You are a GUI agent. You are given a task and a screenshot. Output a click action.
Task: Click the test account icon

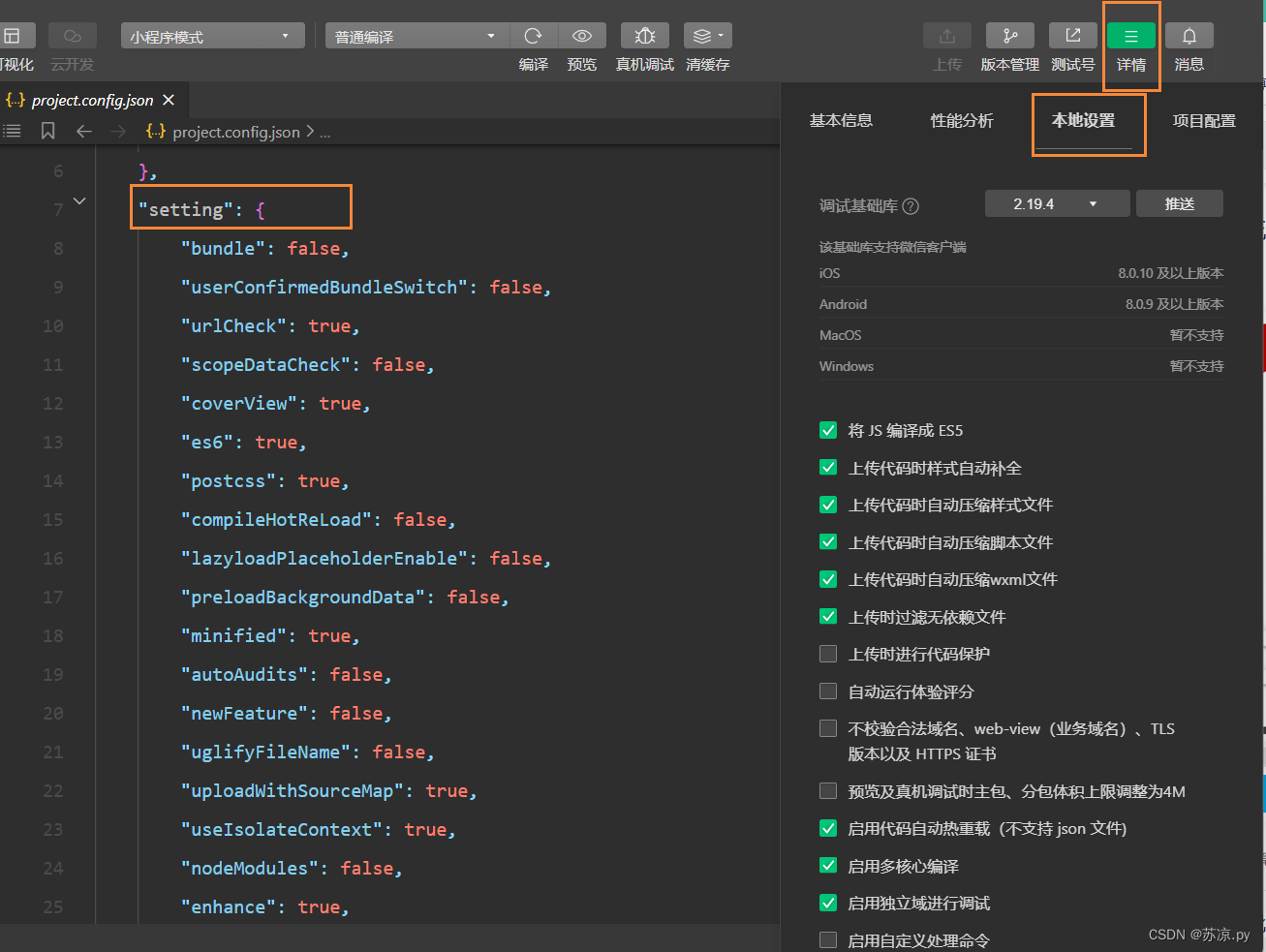[1073, 36]
